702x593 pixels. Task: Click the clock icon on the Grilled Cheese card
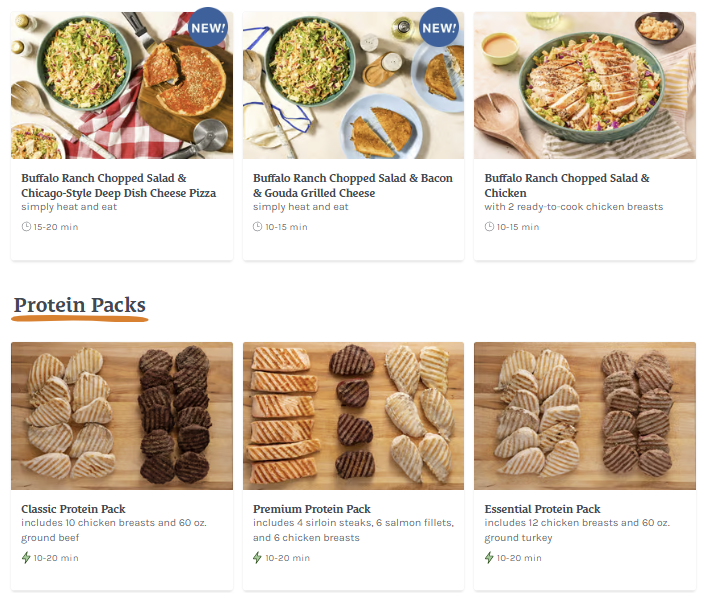[x=257, y=226]
